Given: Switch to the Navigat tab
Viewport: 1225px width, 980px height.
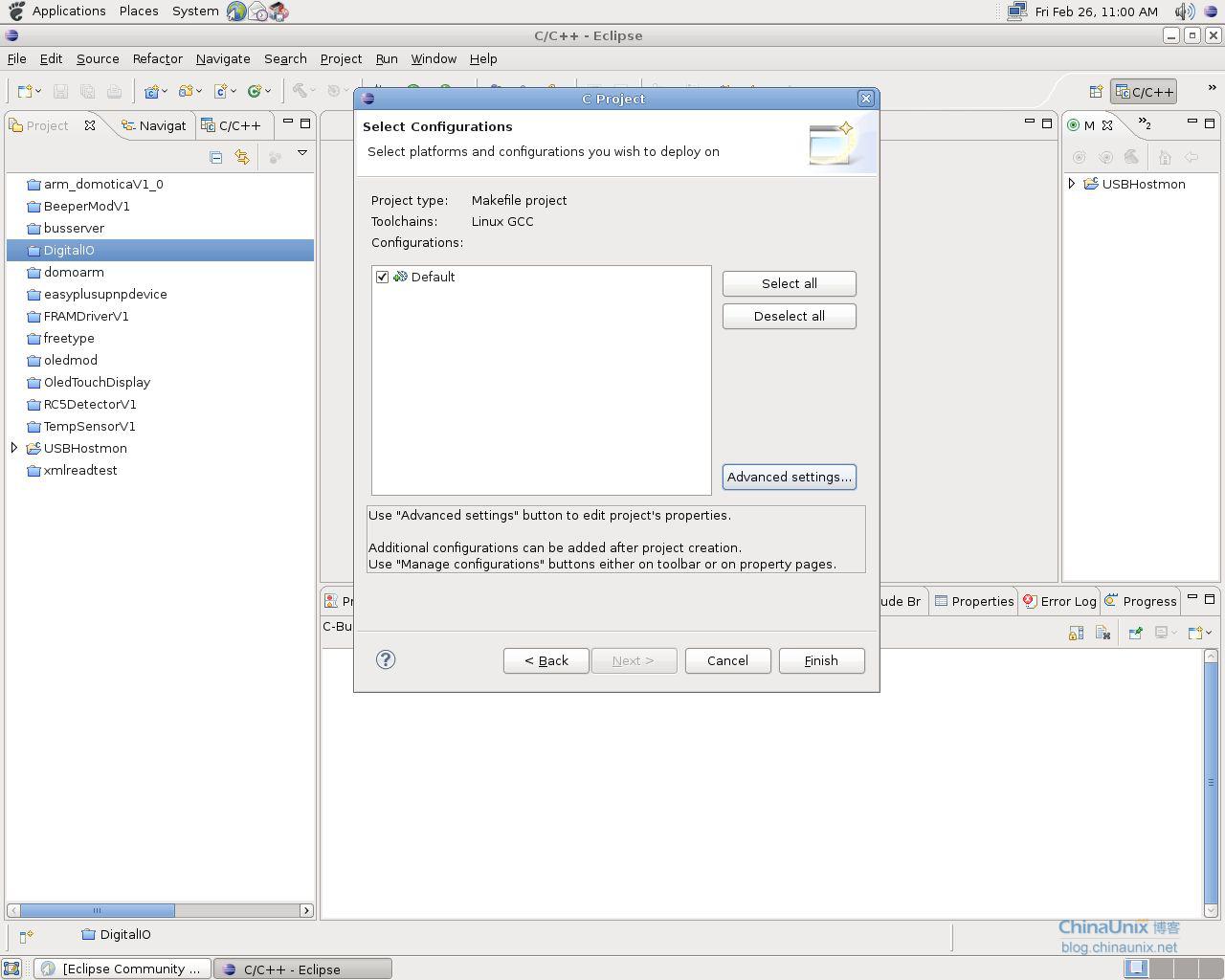Looking at the screenshot, I should tap(154, 125).
